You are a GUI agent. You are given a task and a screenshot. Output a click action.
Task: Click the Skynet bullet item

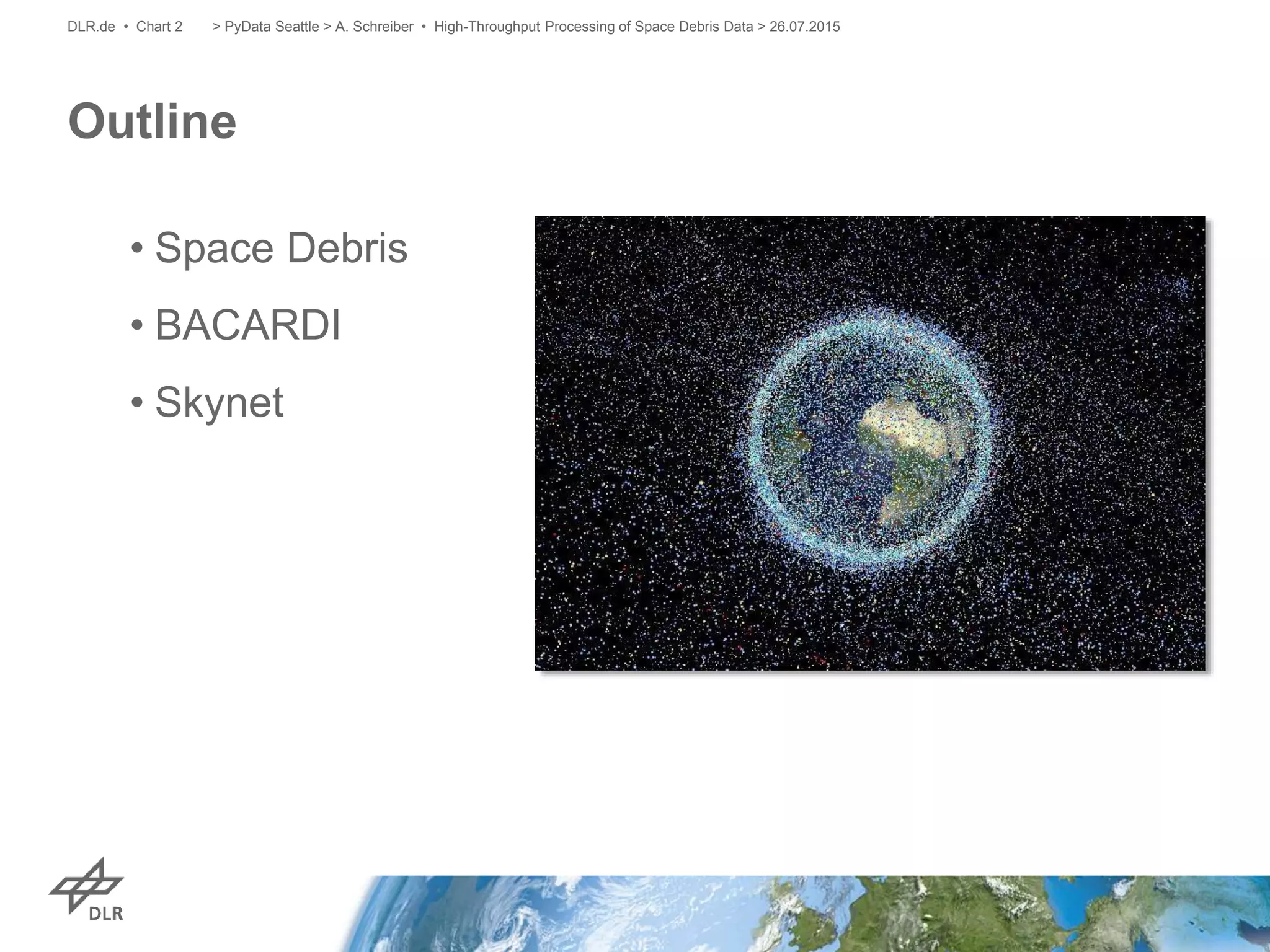pos(219,402)
